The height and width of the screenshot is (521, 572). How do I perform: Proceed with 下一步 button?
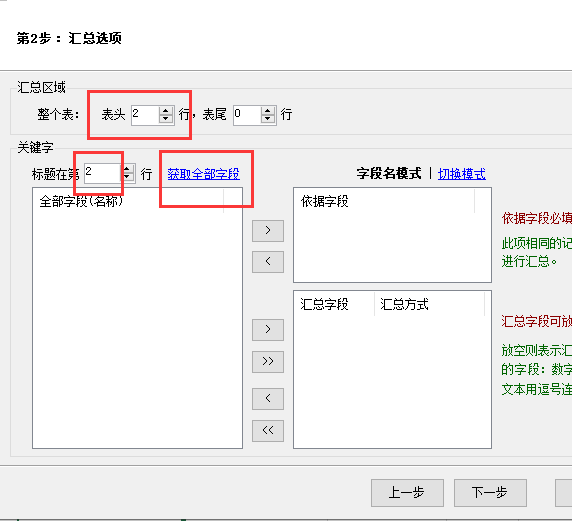pos(490,493)
